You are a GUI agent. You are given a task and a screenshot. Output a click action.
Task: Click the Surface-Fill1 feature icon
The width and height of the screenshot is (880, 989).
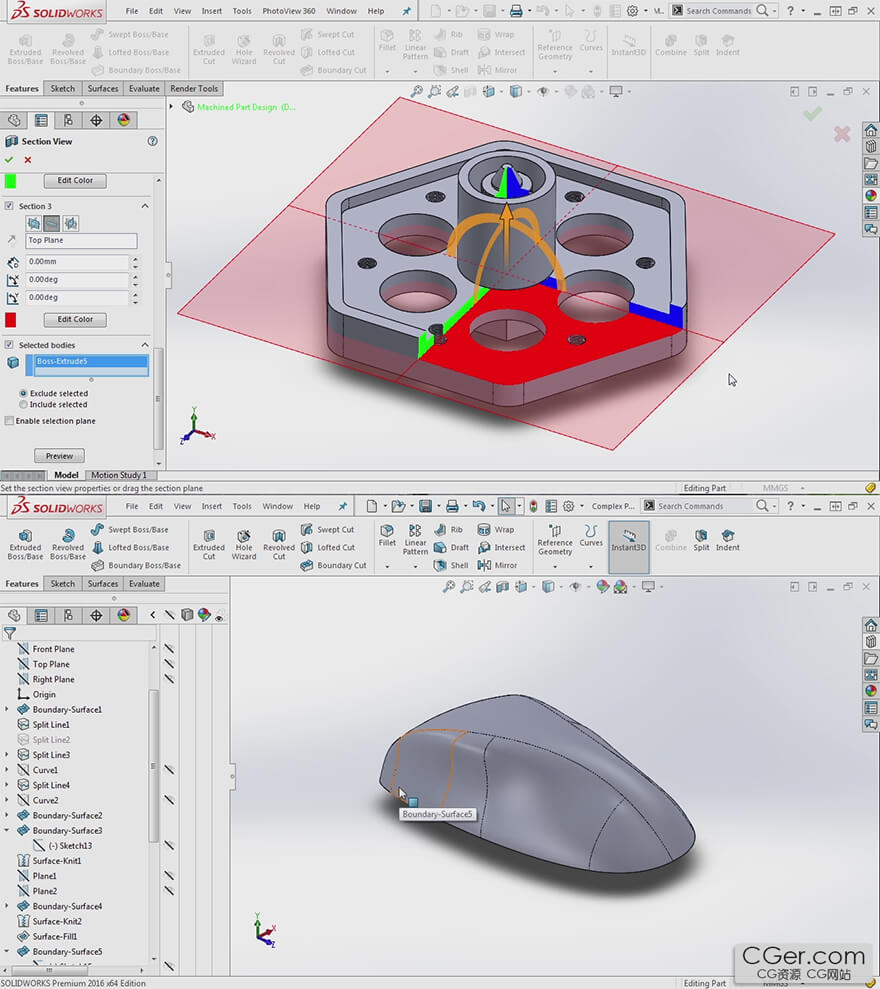(x=23, y=937)
